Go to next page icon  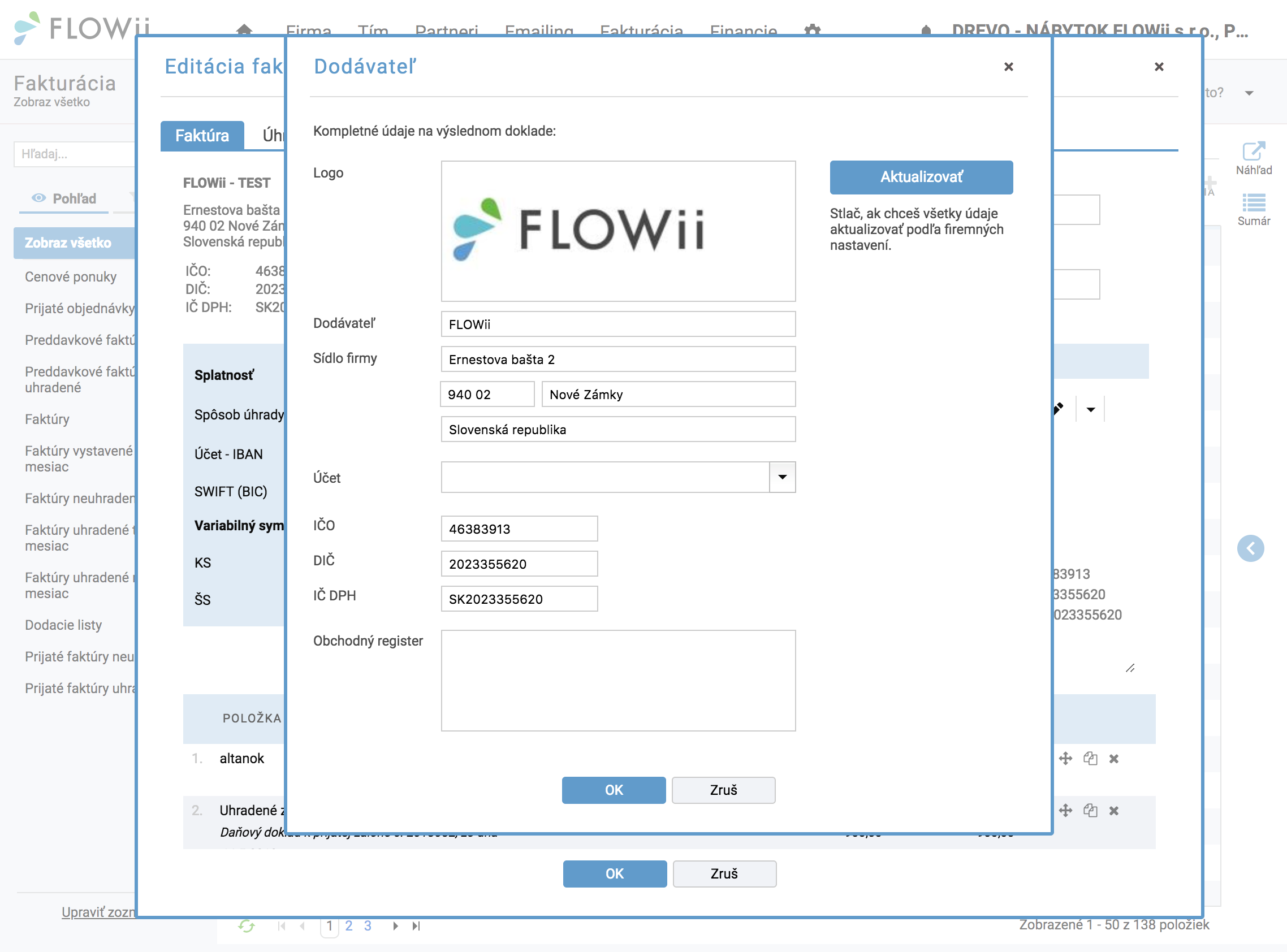[x=395, y=926]
